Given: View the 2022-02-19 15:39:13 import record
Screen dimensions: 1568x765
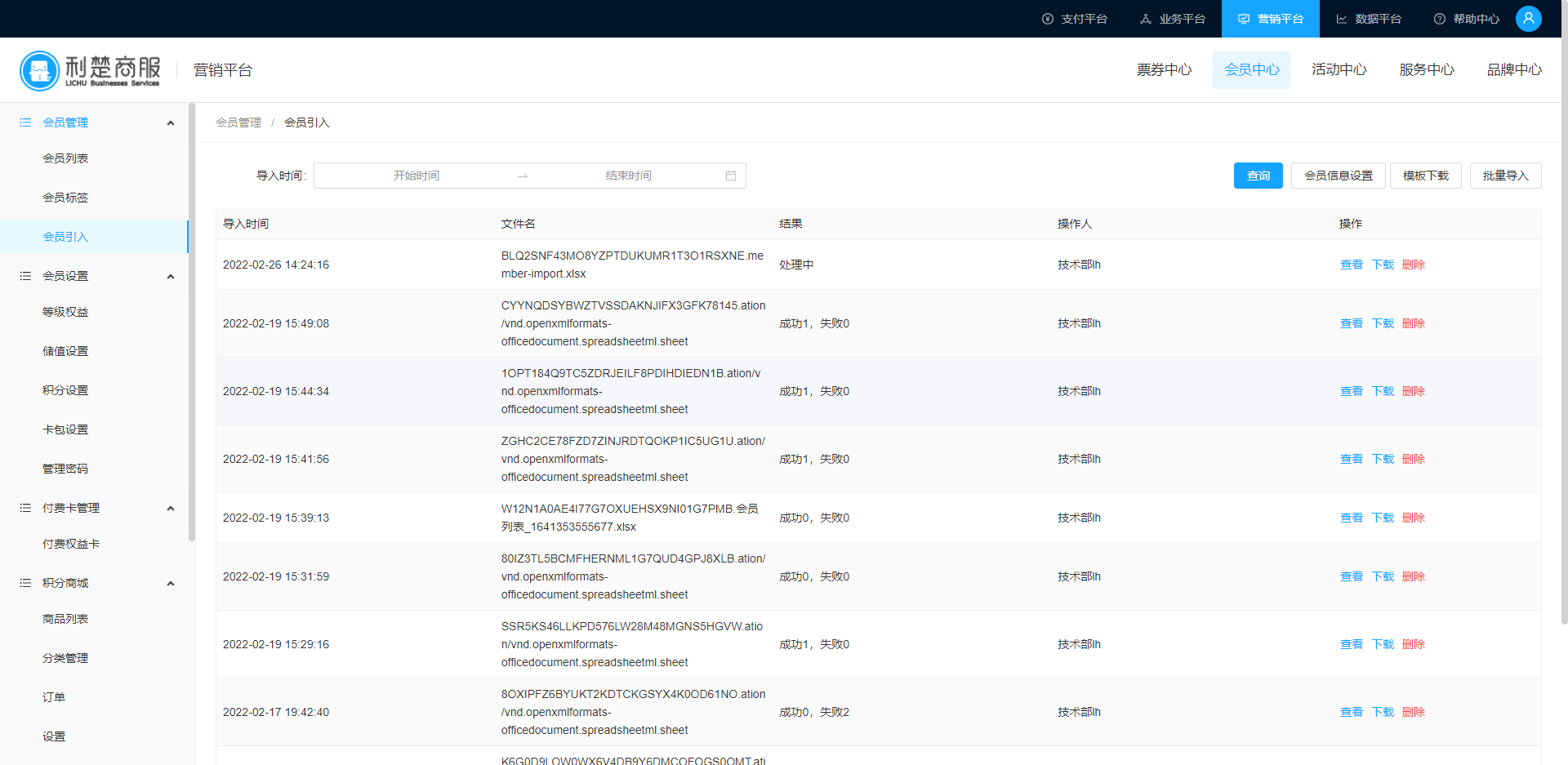Looking at the screenshot, I should click(1351, 518).
